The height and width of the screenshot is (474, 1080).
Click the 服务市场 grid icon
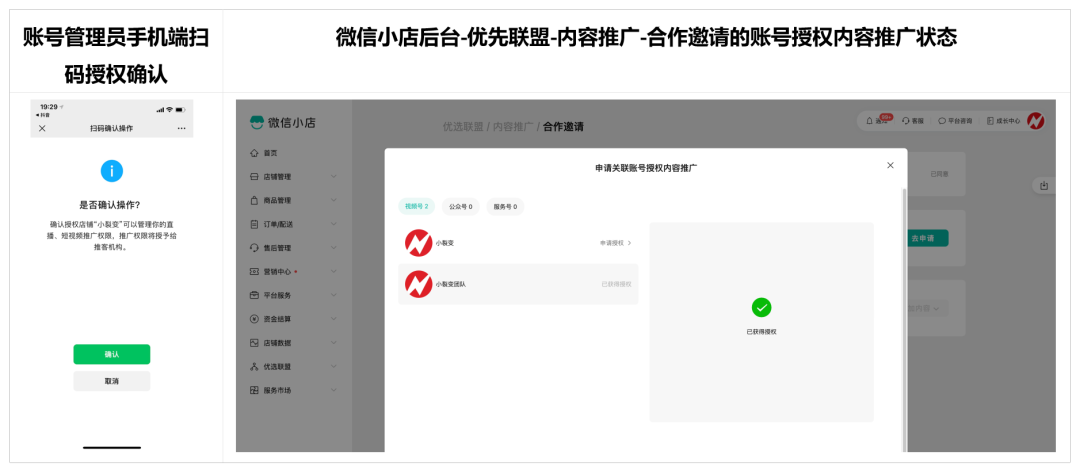pos(254,390)
